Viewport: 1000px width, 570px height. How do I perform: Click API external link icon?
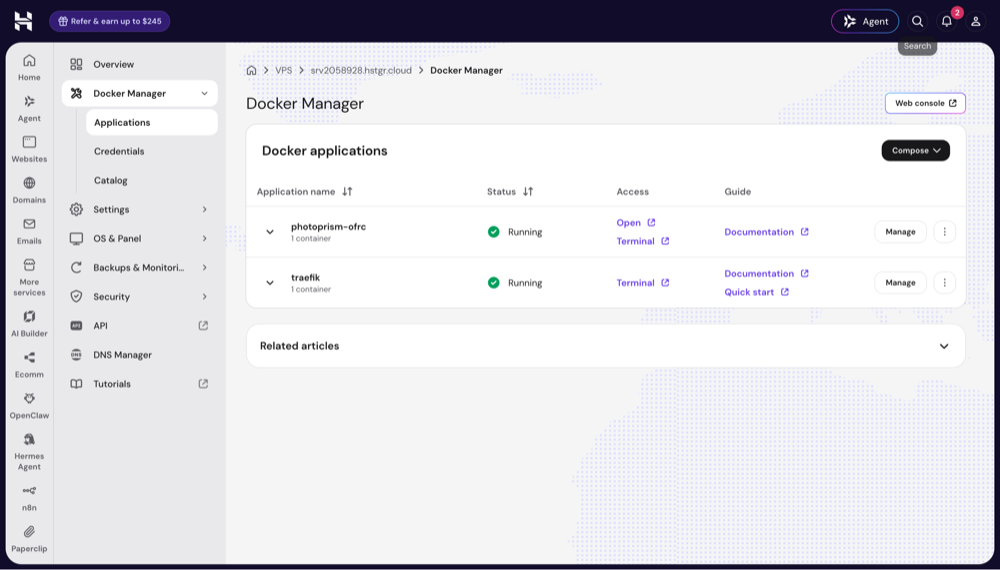(203, 325)
